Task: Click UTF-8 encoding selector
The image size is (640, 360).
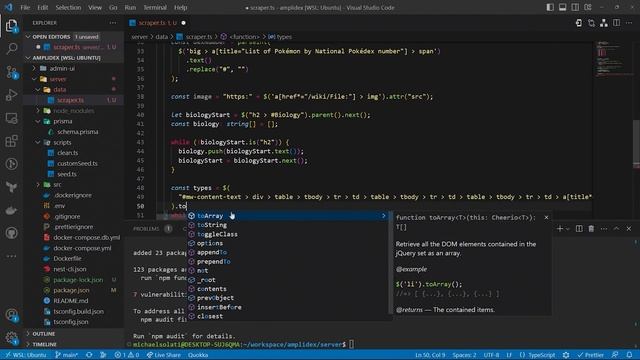Action: (491, 355)
